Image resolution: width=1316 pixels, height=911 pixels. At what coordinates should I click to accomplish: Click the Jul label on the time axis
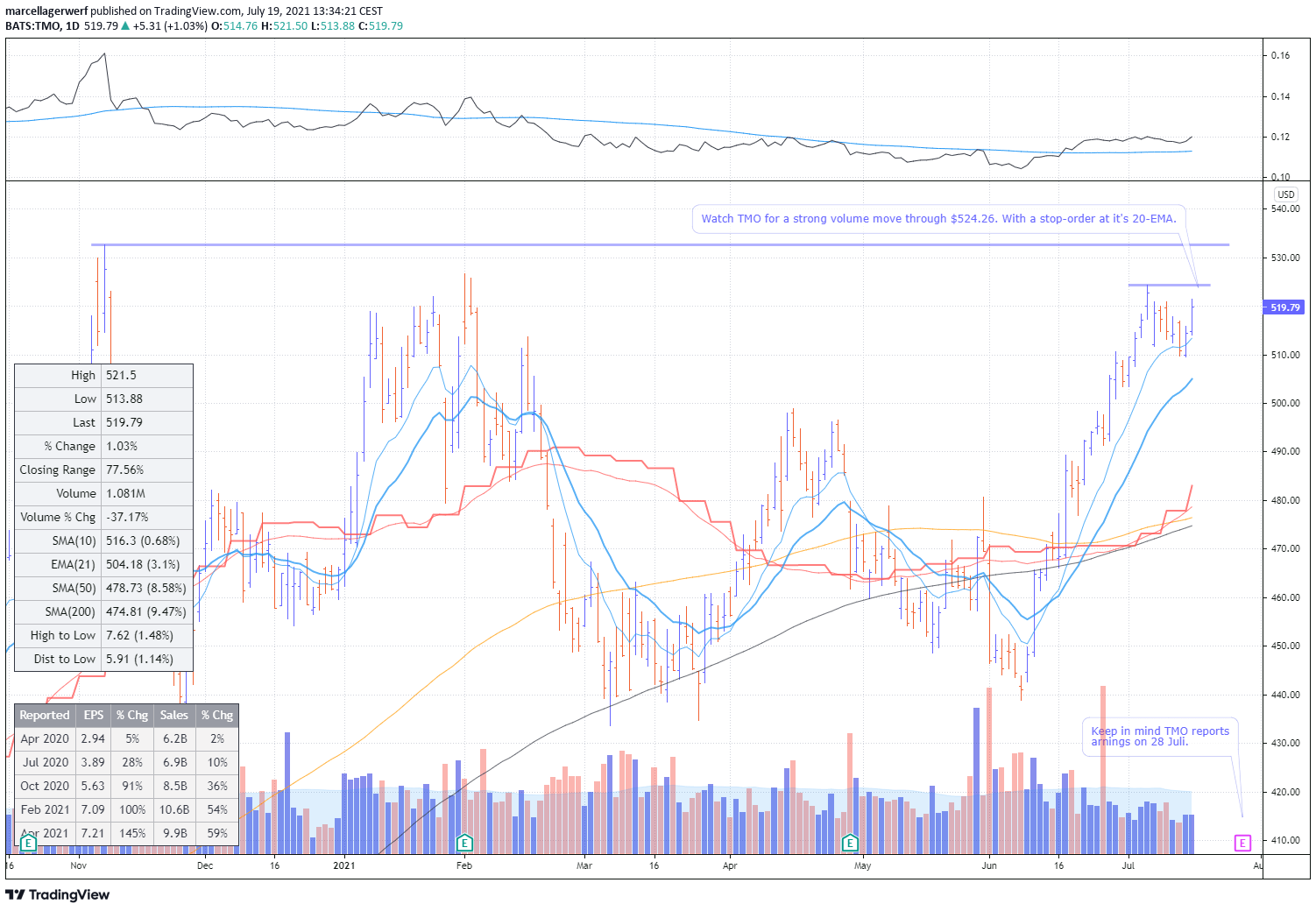point(1129,865)
